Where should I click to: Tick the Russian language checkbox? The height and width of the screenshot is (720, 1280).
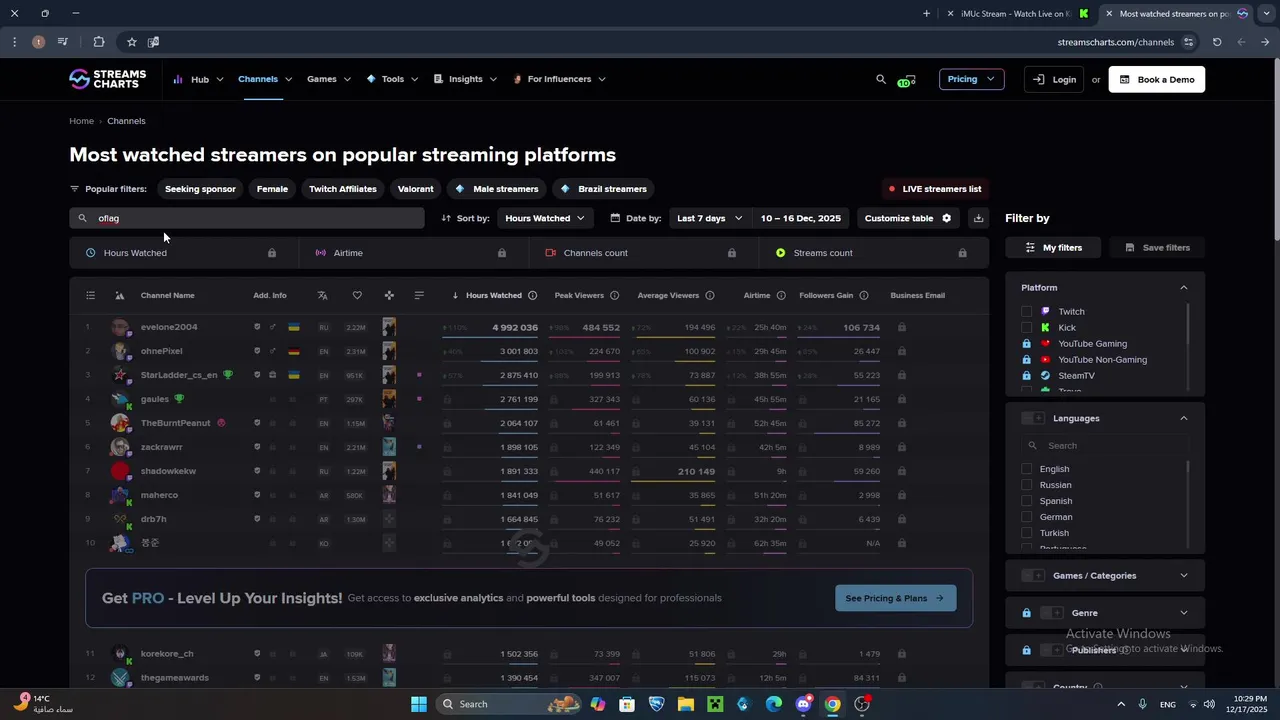tap(1026, 485)
